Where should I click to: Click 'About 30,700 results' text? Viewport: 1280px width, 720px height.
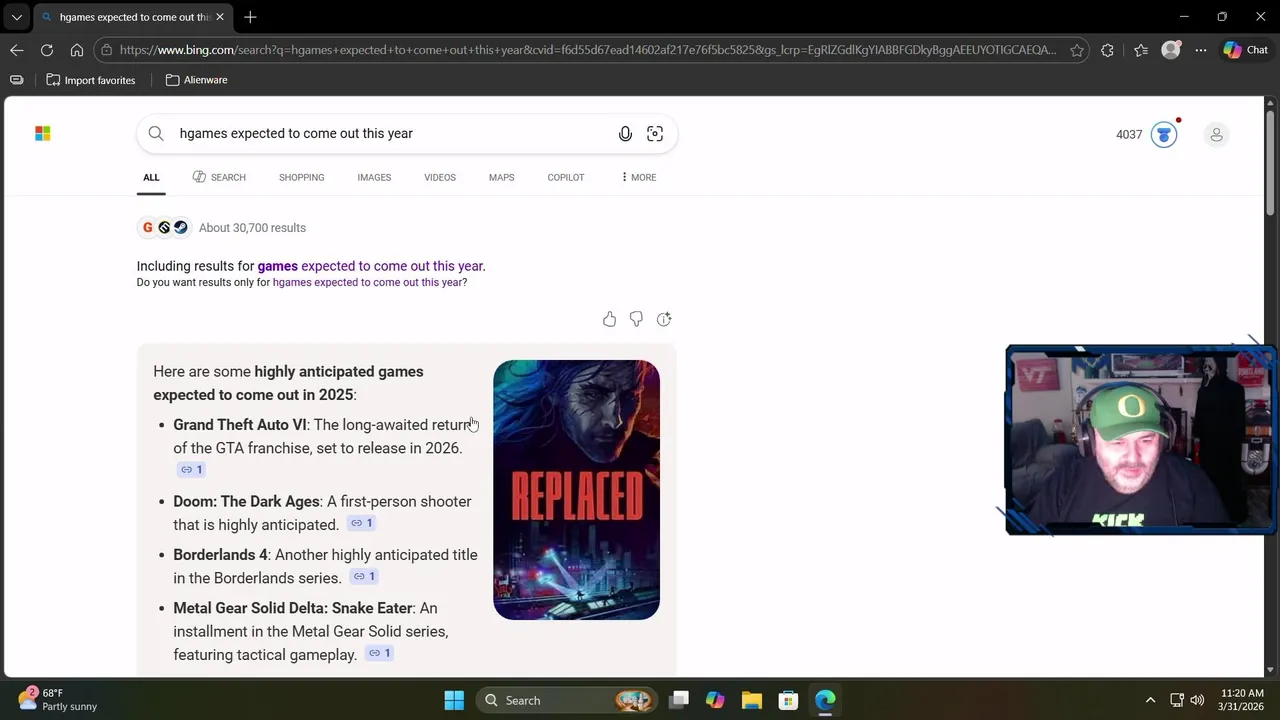[252, 228]
